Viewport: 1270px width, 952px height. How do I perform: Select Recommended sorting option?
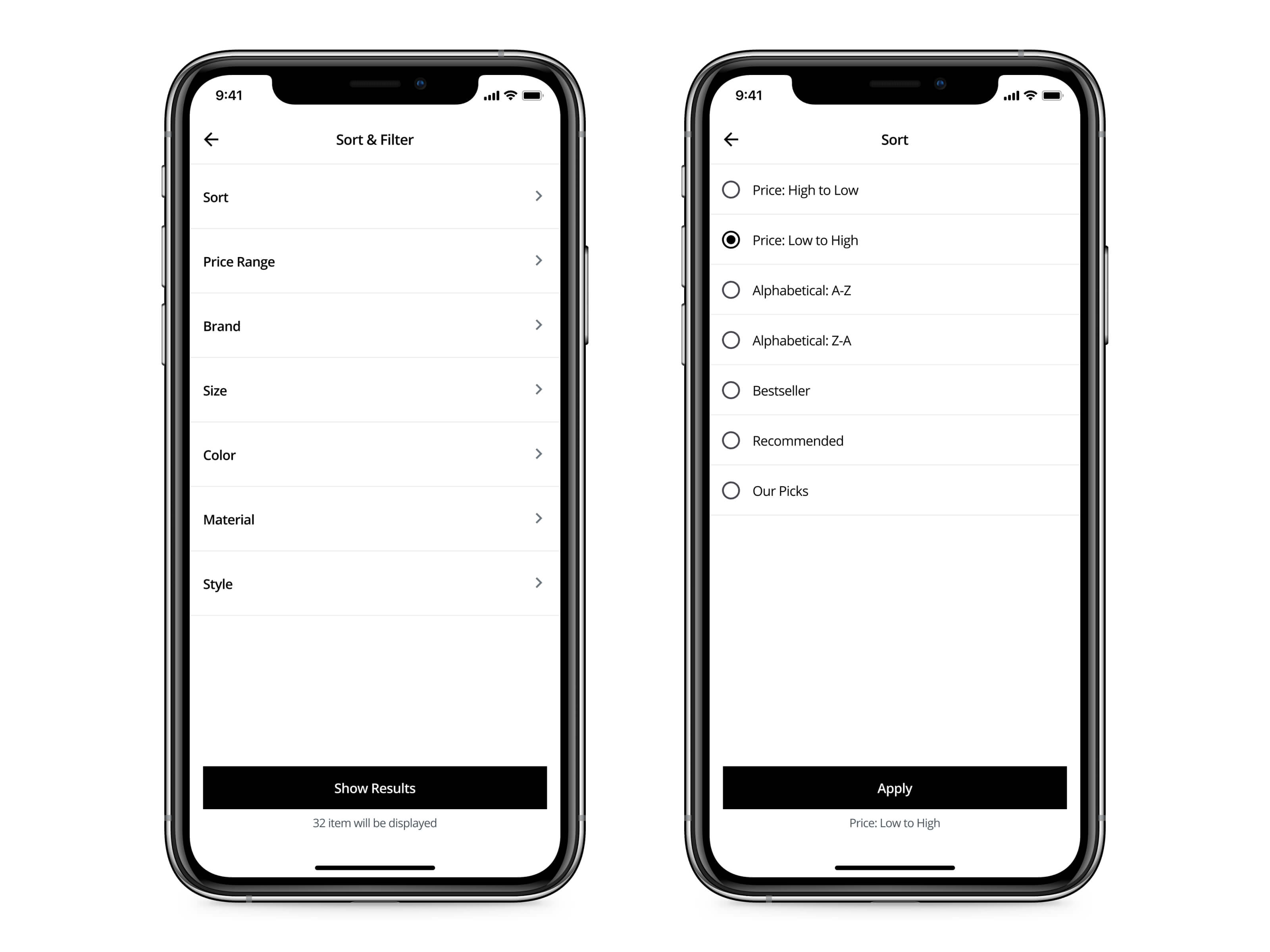tap(734, 440)
